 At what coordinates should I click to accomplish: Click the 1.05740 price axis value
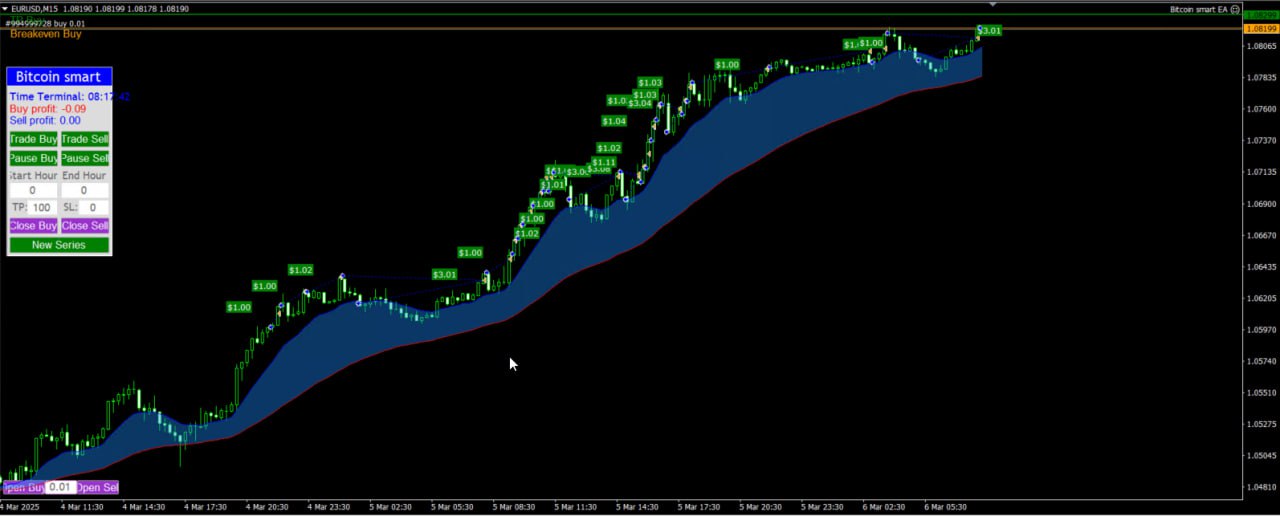point(1260,361)
